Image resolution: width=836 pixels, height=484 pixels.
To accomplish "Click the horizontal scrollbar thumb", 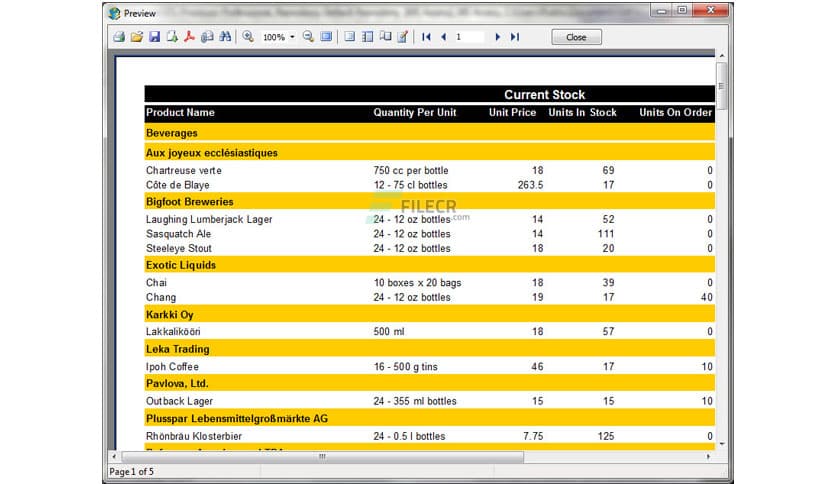I will click(x=323, y=456).
